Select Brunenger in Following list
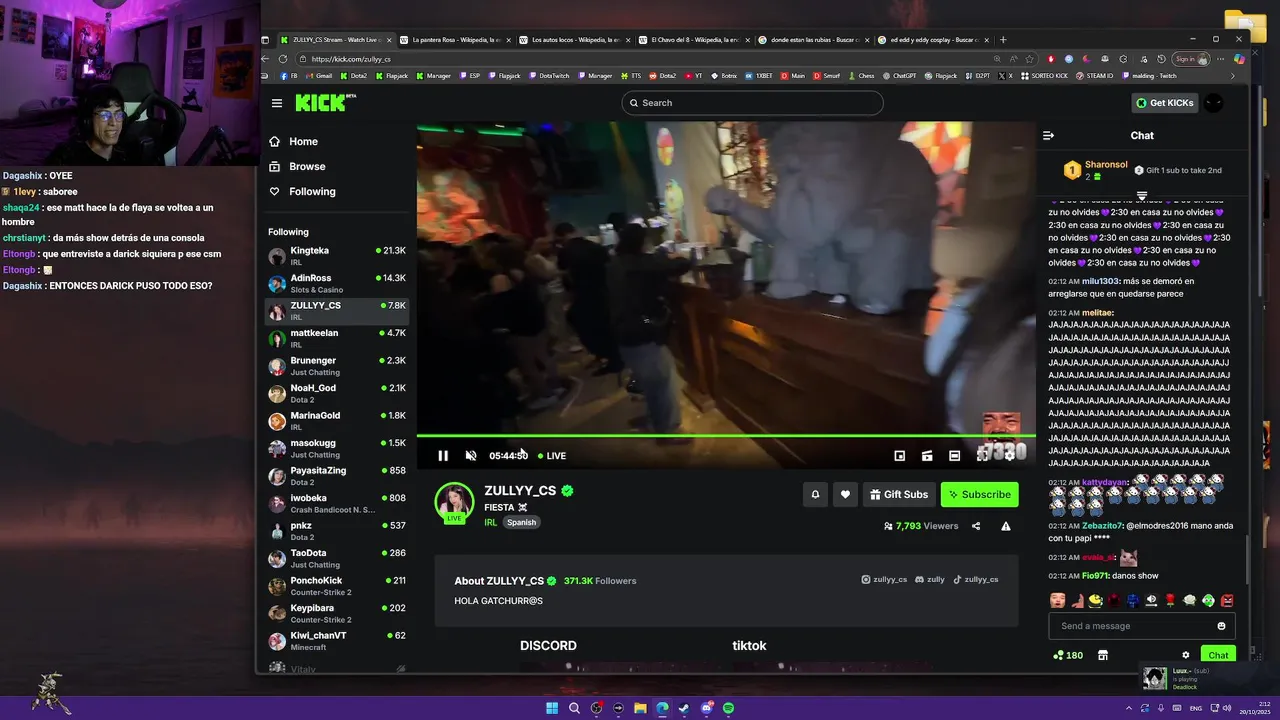 tap(337, 366)
